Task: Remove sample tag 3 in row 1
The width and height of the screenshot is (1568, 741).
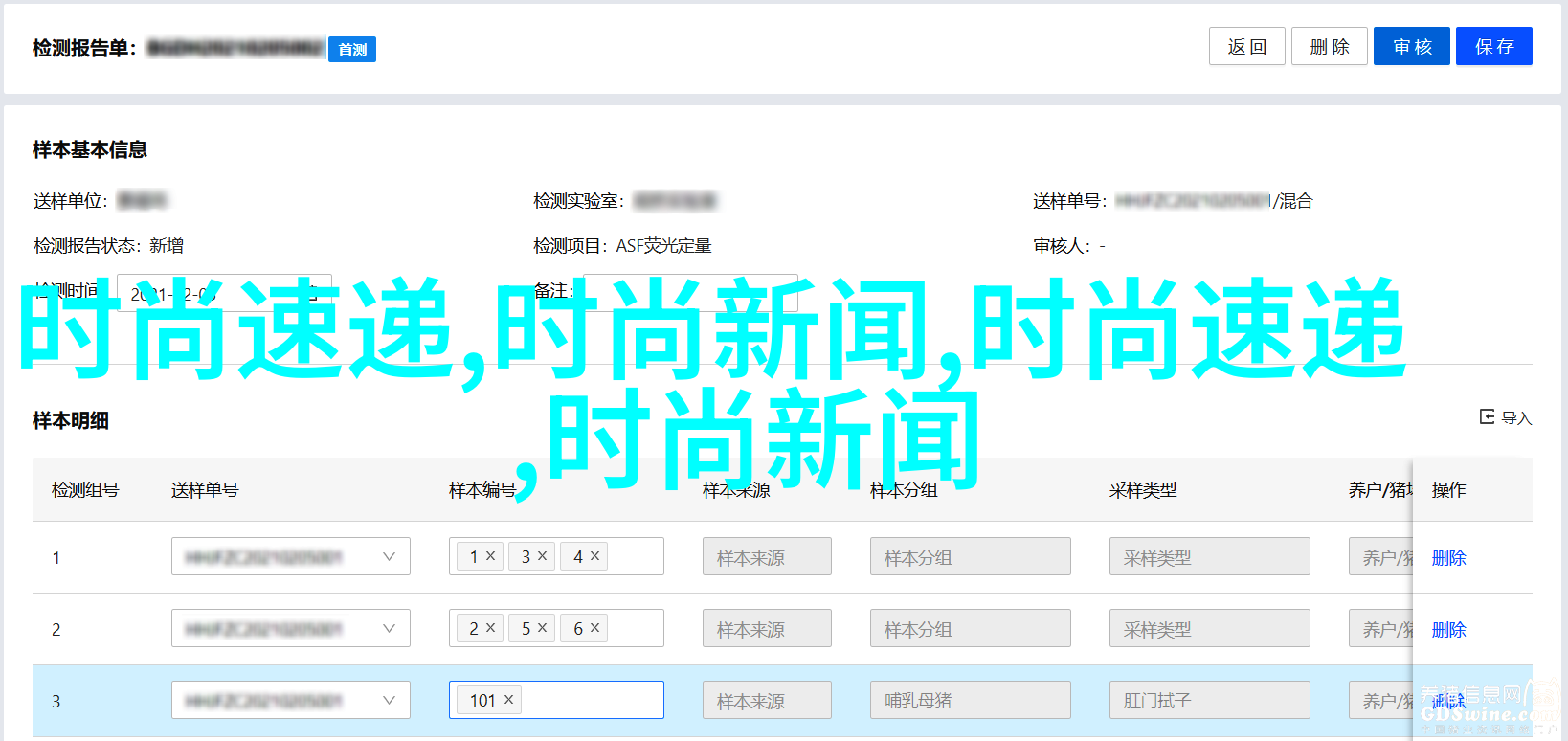Action: tap(543, 555)
